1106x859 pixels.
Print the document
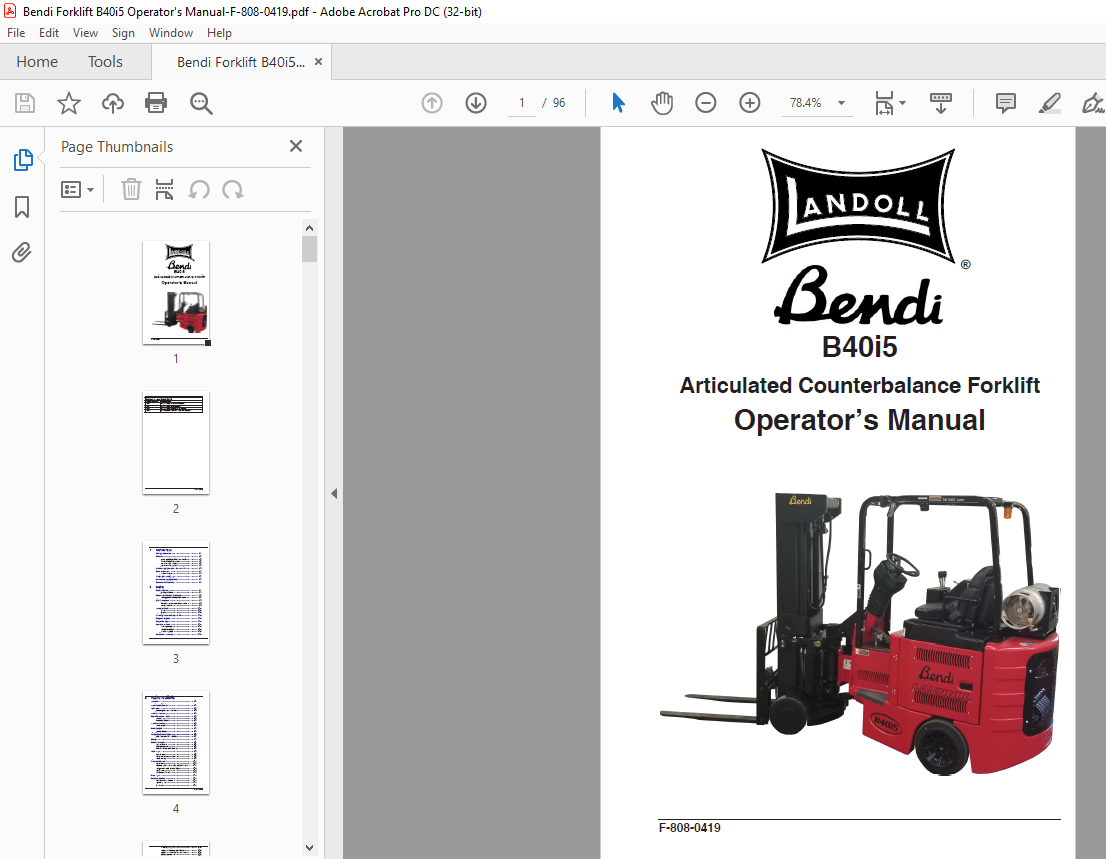tap(156, 103)
